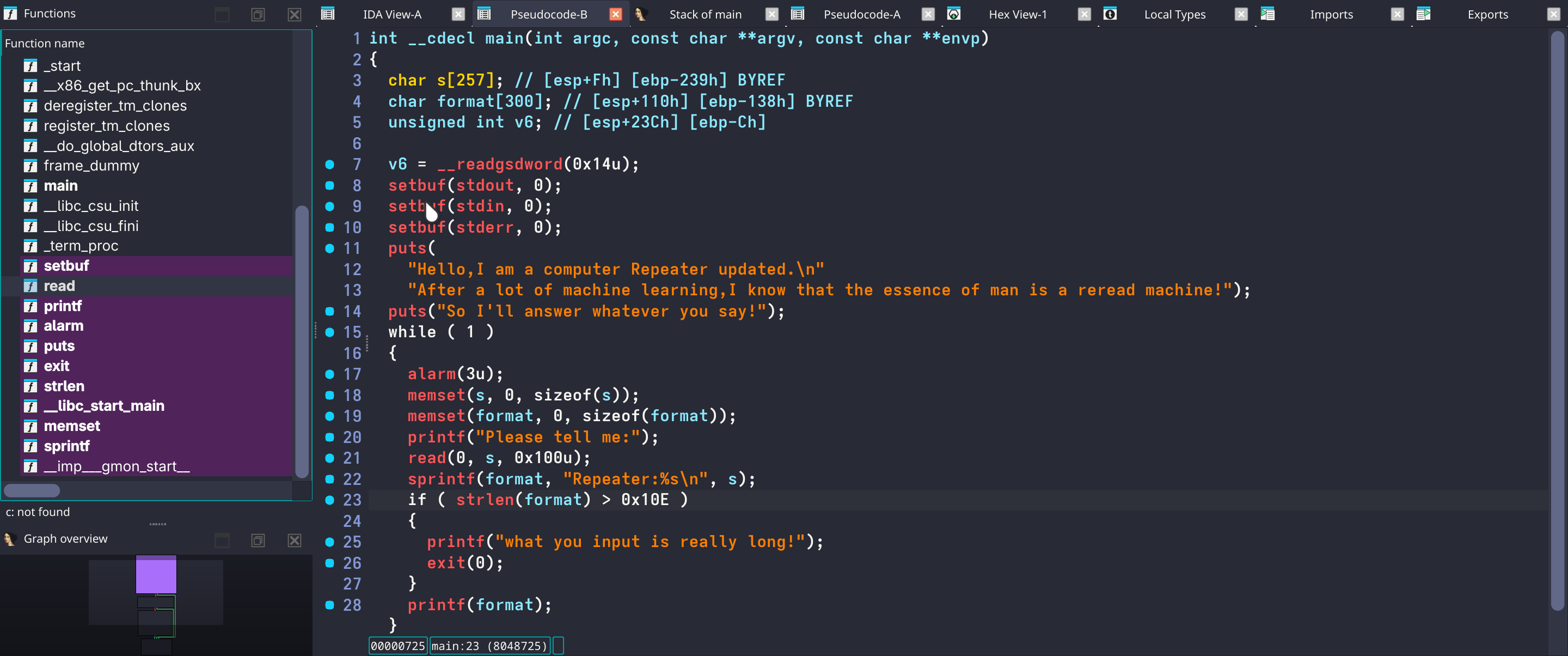Toggle breakpoint dot on line 17
The height and width of the screenshot is (656, 1568).
point(329,374)
